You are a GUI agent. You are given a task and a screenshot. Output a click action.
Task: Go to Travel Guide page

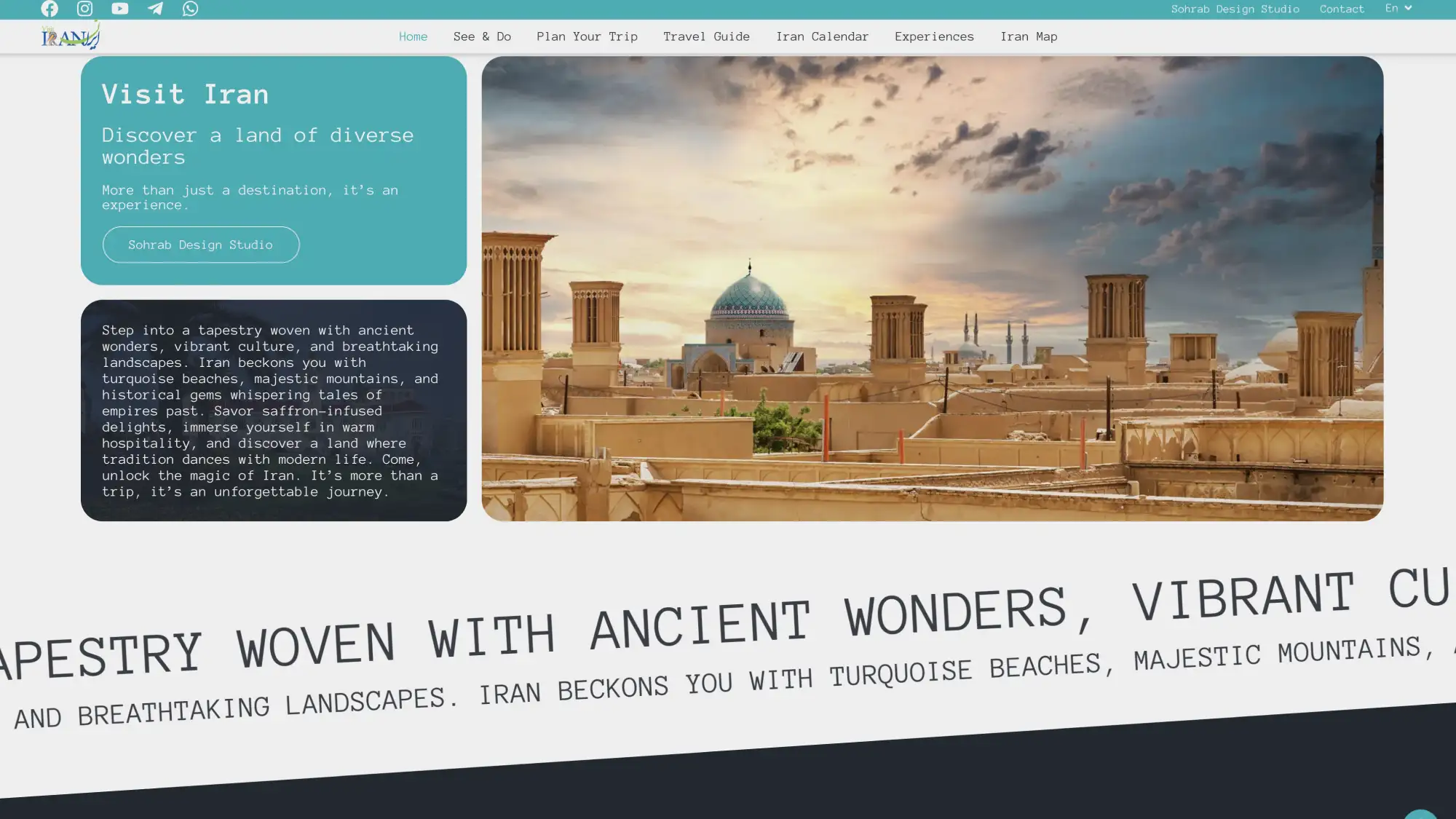(706, 36)
